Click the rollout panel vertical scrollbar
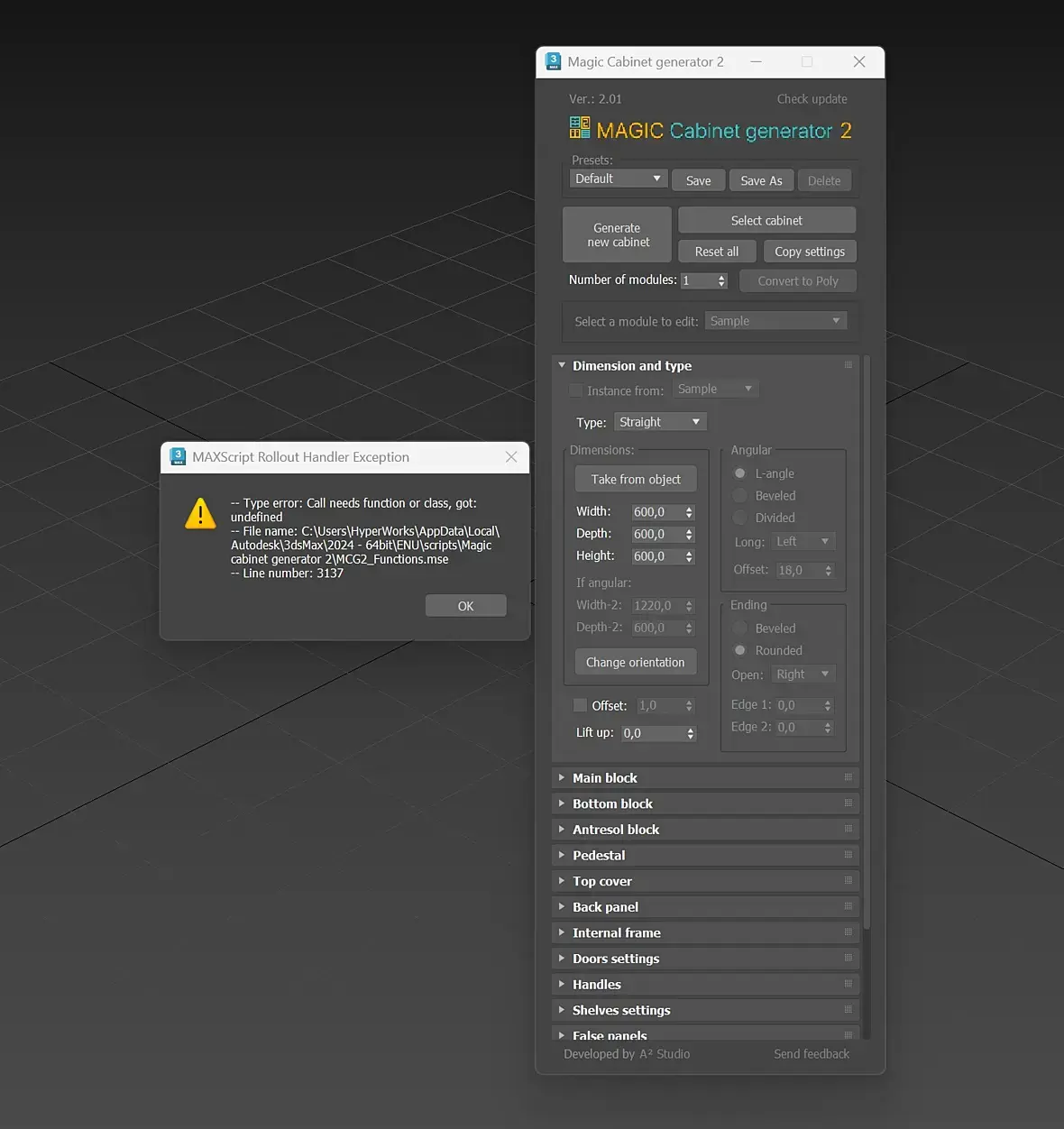Viewport: 1064px width, 1129px height. [x=867, y=642]
